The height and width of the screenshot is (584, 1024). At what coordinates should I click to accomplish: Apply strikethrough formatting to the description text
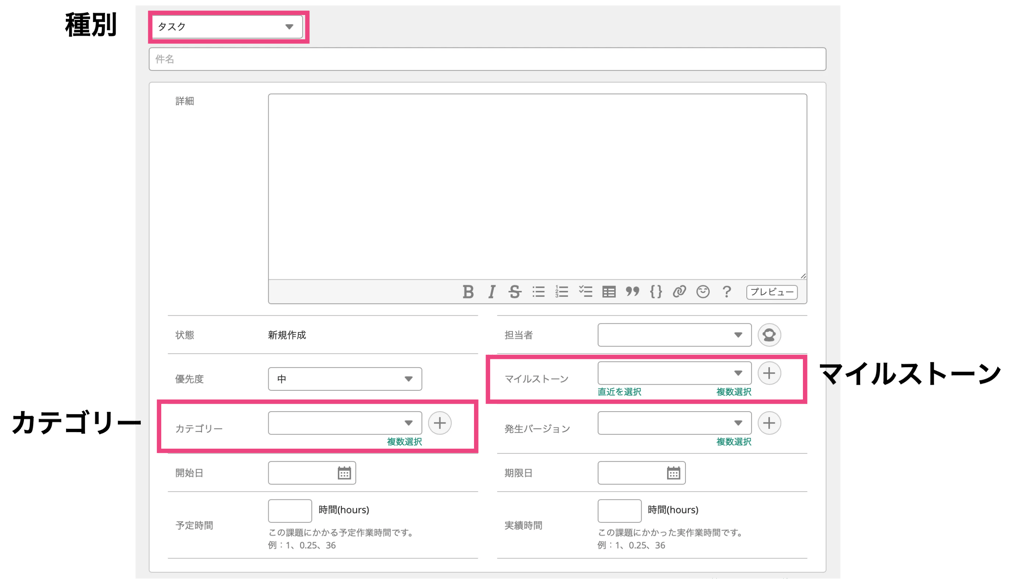click(514, 291)
